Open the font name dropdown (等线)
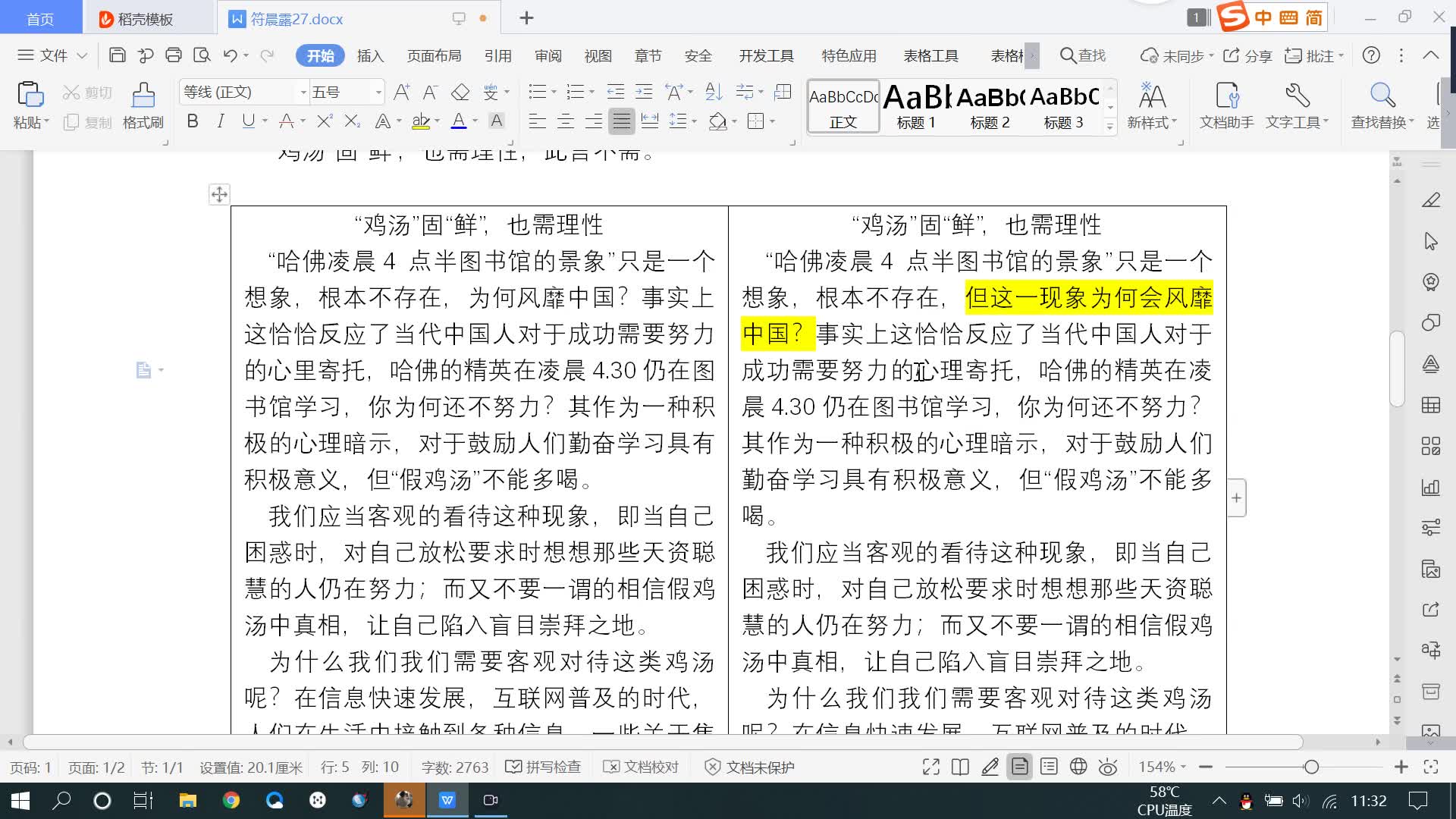The image size is (1456, 819). point(303,93)
